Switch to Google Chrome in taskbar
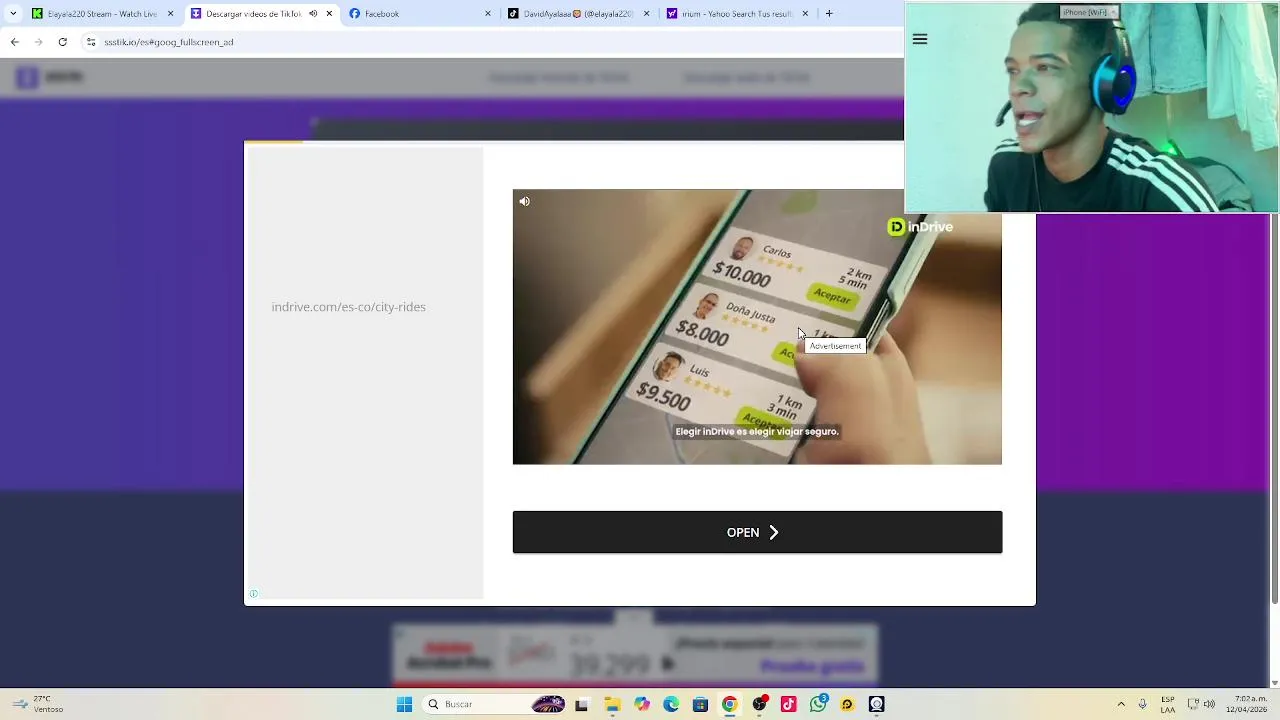 pos(730,704)
